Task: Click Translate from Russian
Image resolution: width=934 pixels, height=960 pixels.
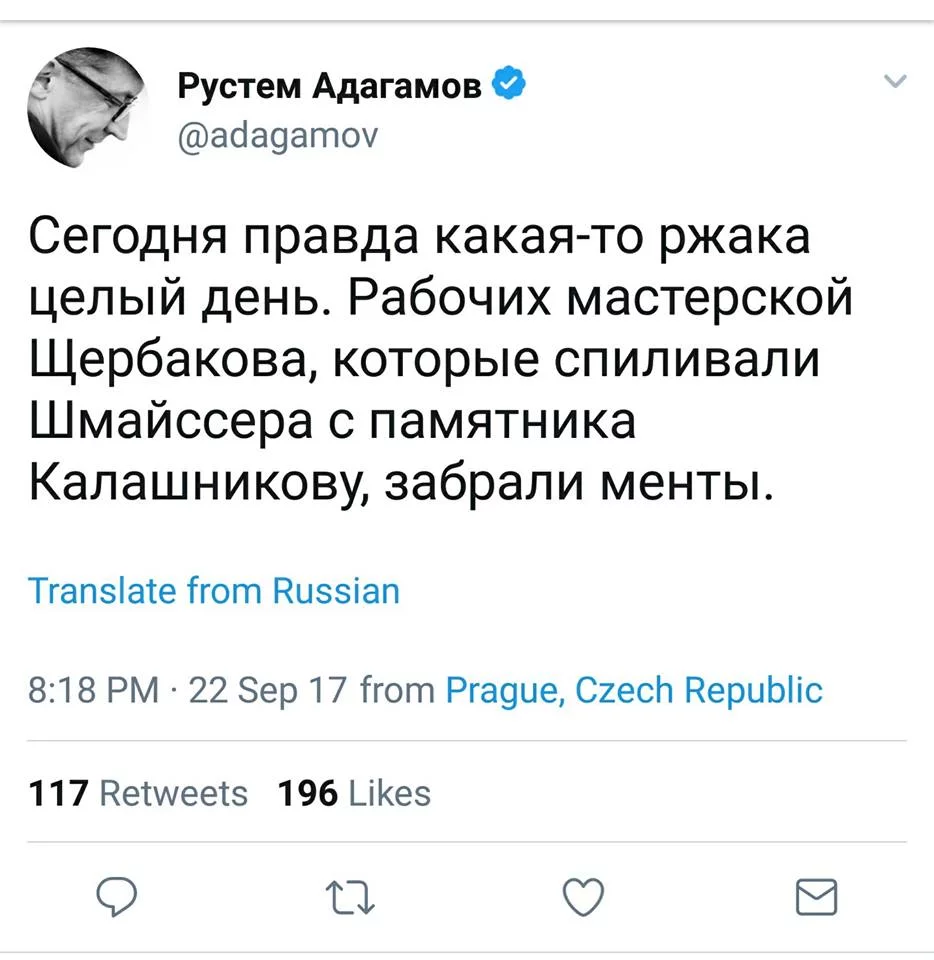Action: (214, 591)
